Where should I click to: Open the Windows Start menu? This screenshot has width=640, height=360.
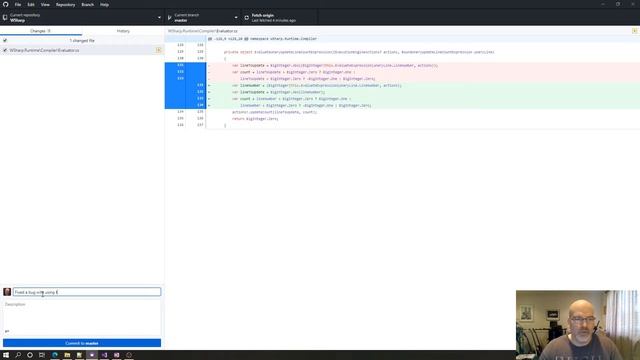tap(6, 355)
